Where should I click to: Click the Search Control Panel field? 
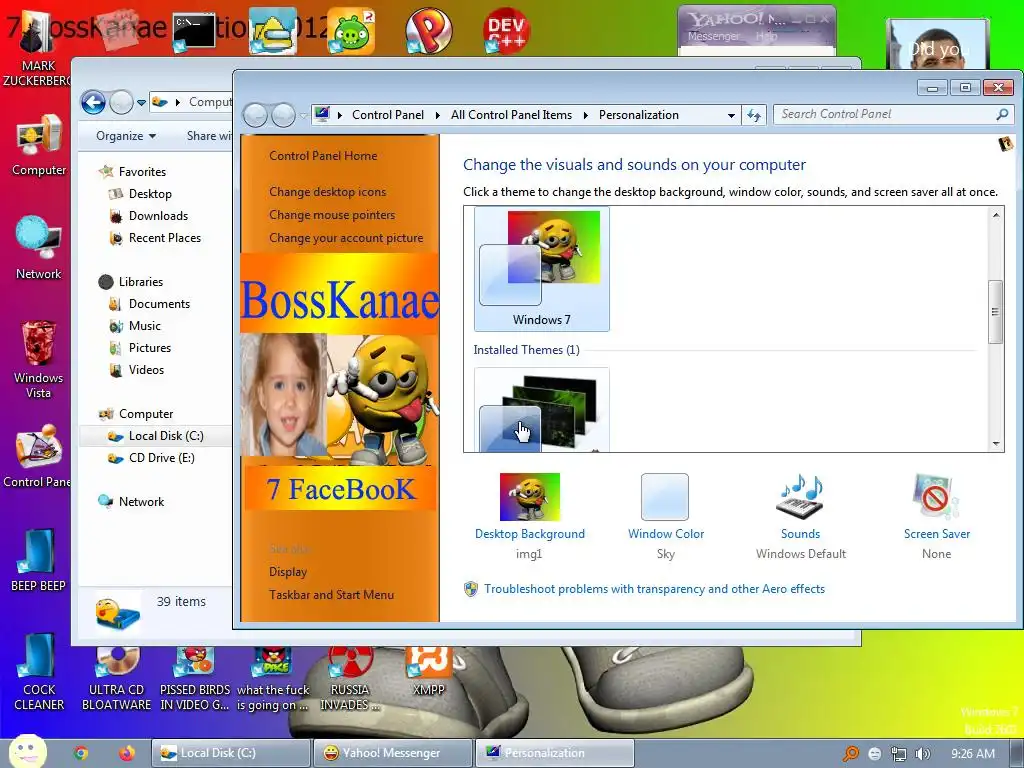coord(887,114)
